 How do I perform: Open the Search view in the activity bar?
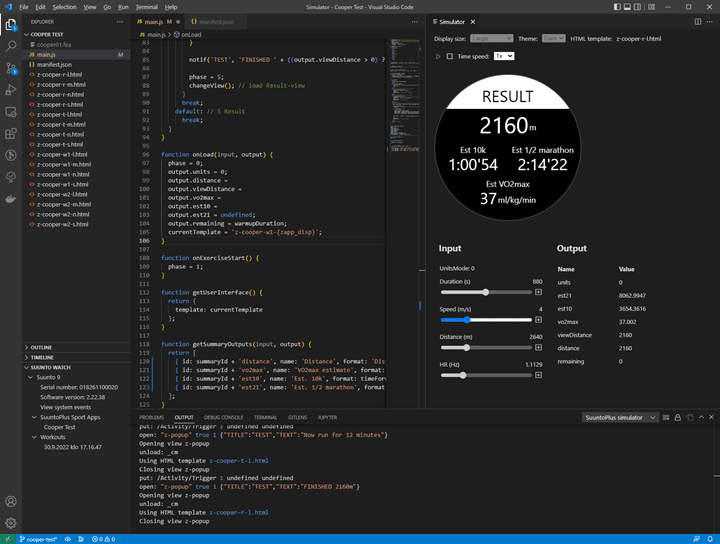(11, 46)
